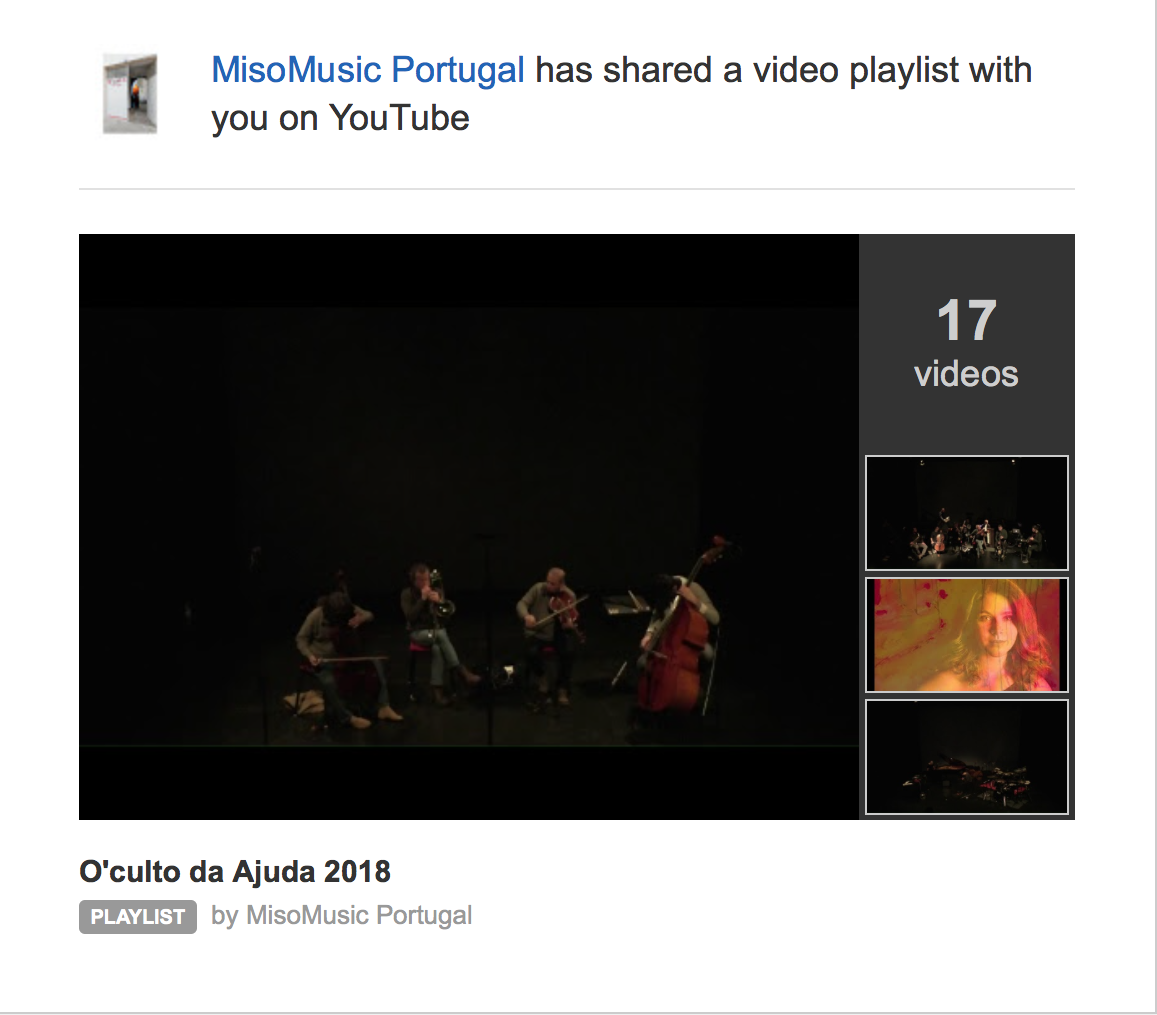The width and height of the screenshot is (1157, 1015).
Task: Click the headline text mentioning YouTube
Action: 621,94
